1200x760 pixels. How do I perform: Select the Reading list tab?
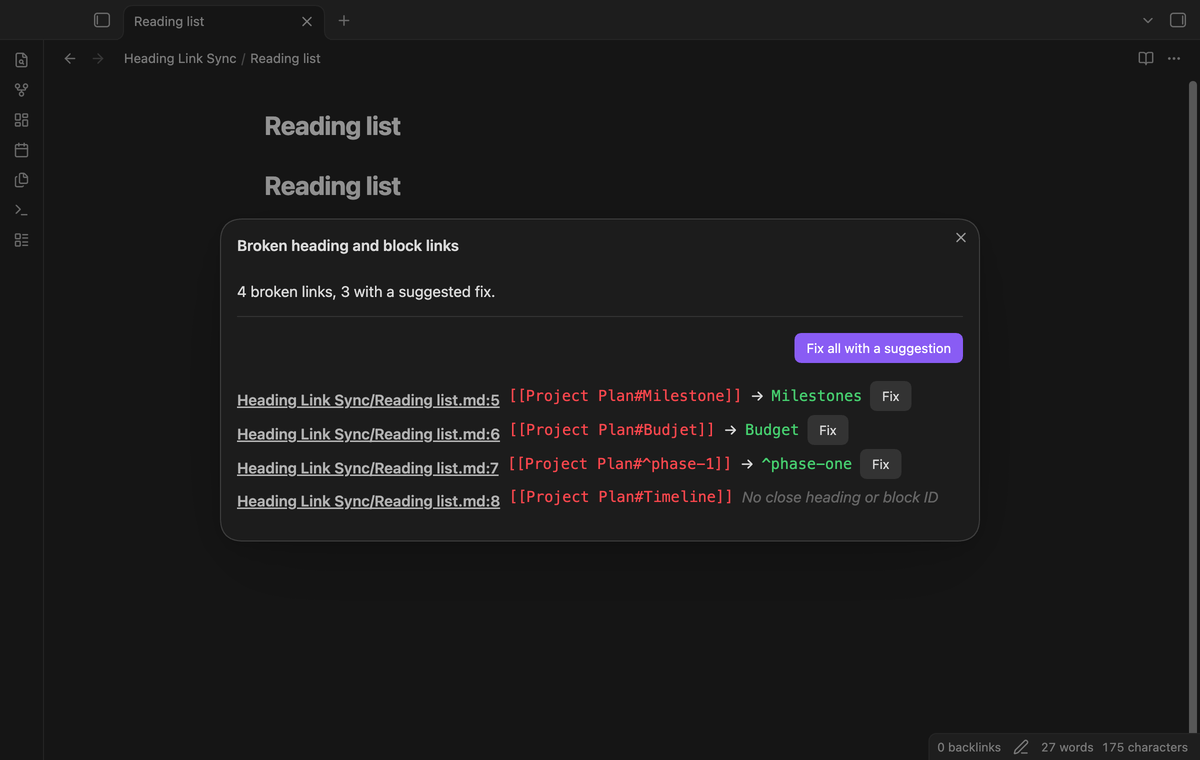pos(222,21)
